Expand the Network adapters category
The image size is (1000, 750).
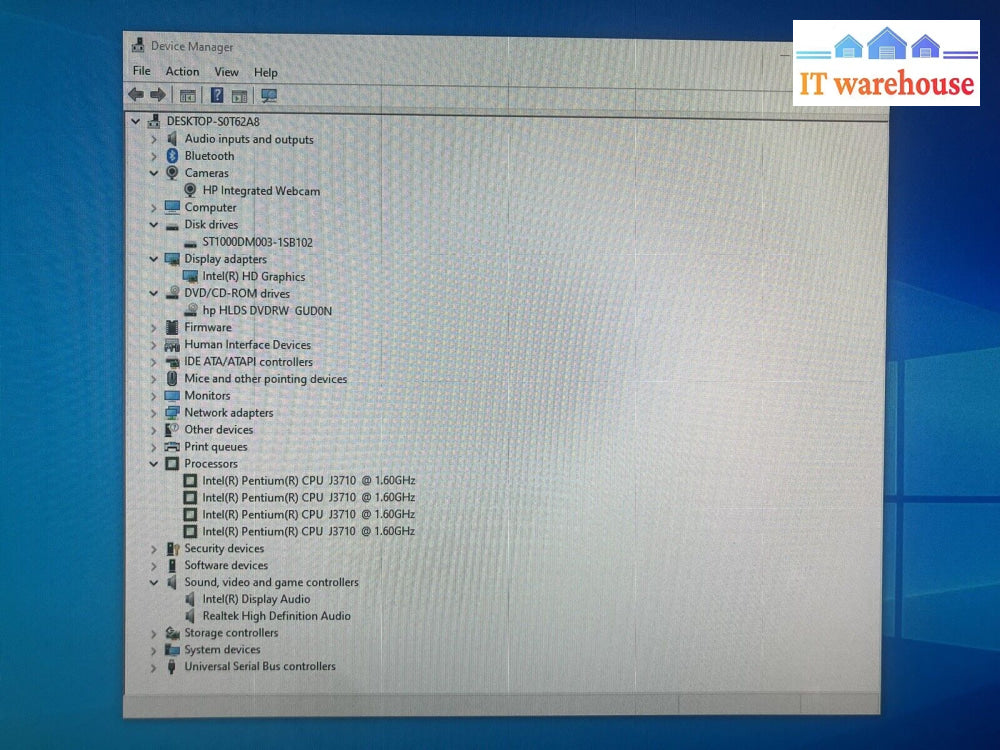coord(154,413)
